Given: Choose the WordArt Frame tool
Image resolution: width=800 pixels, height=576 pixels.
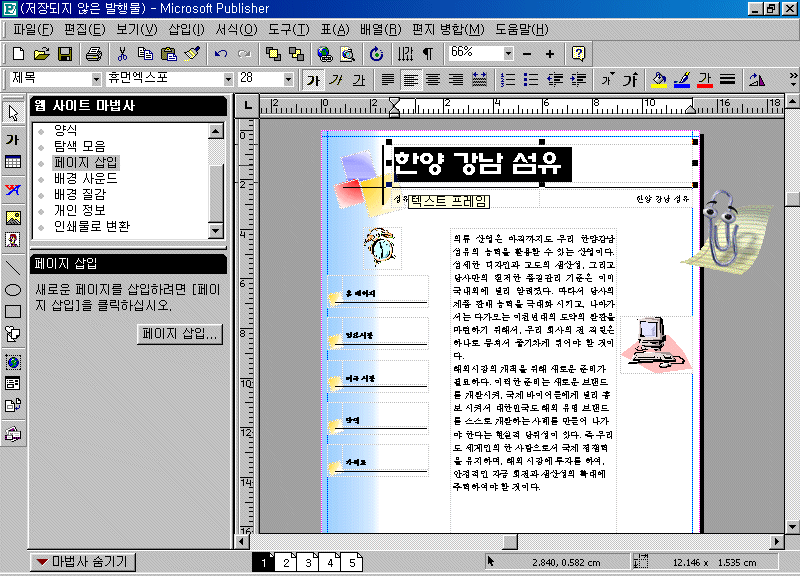Looking at the screenshot, I should click(x=13, y=190).
